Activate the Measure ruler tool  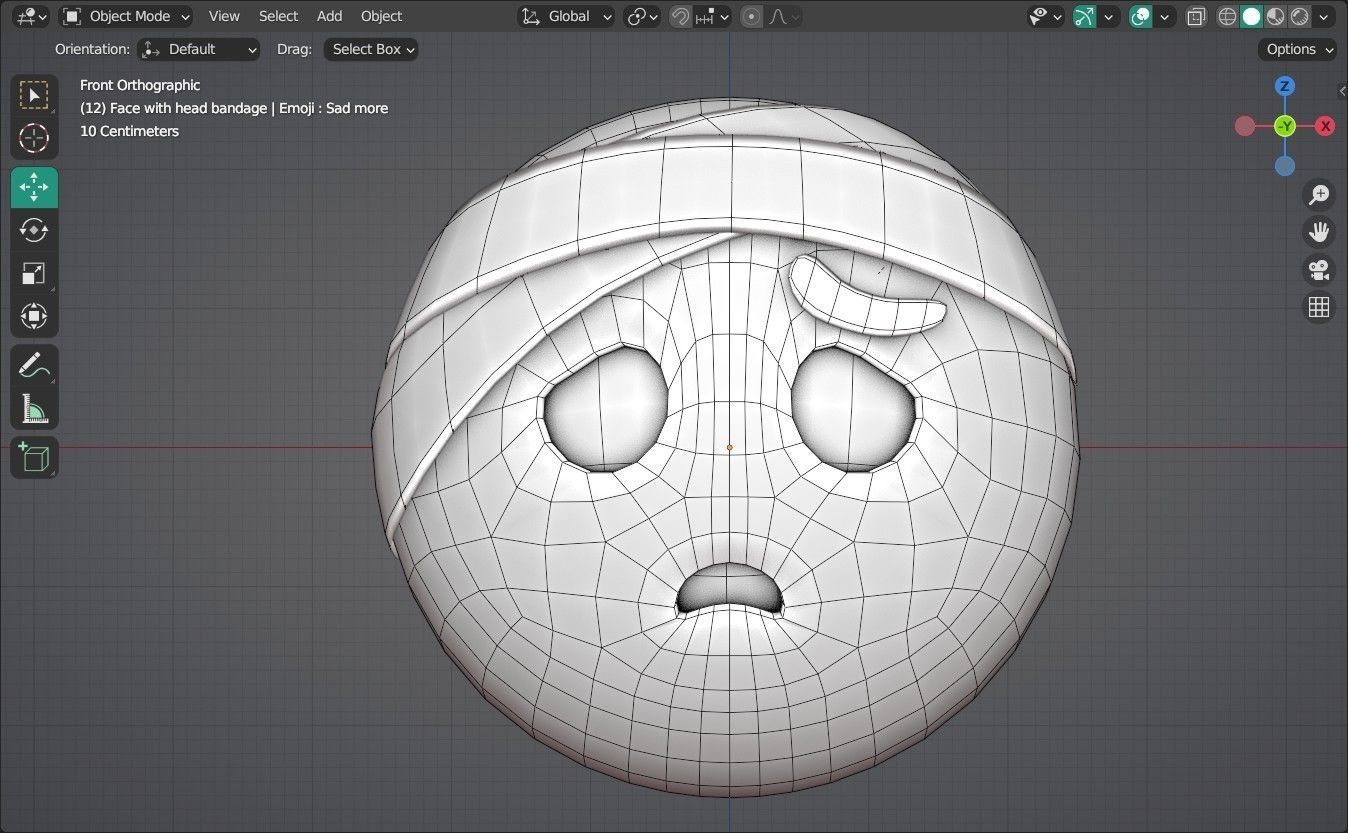pos(34,409)
